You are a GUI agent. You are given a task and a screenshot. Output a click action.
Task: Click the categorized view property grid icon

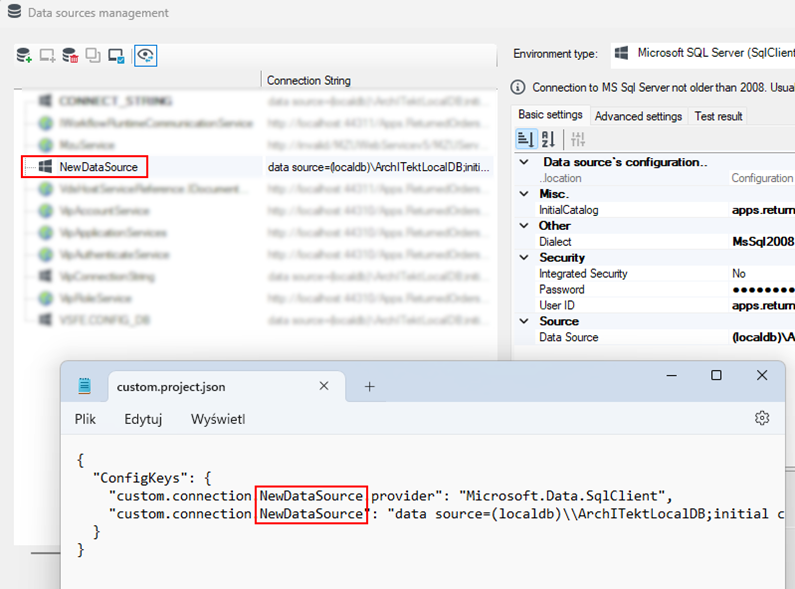point(526,139)
